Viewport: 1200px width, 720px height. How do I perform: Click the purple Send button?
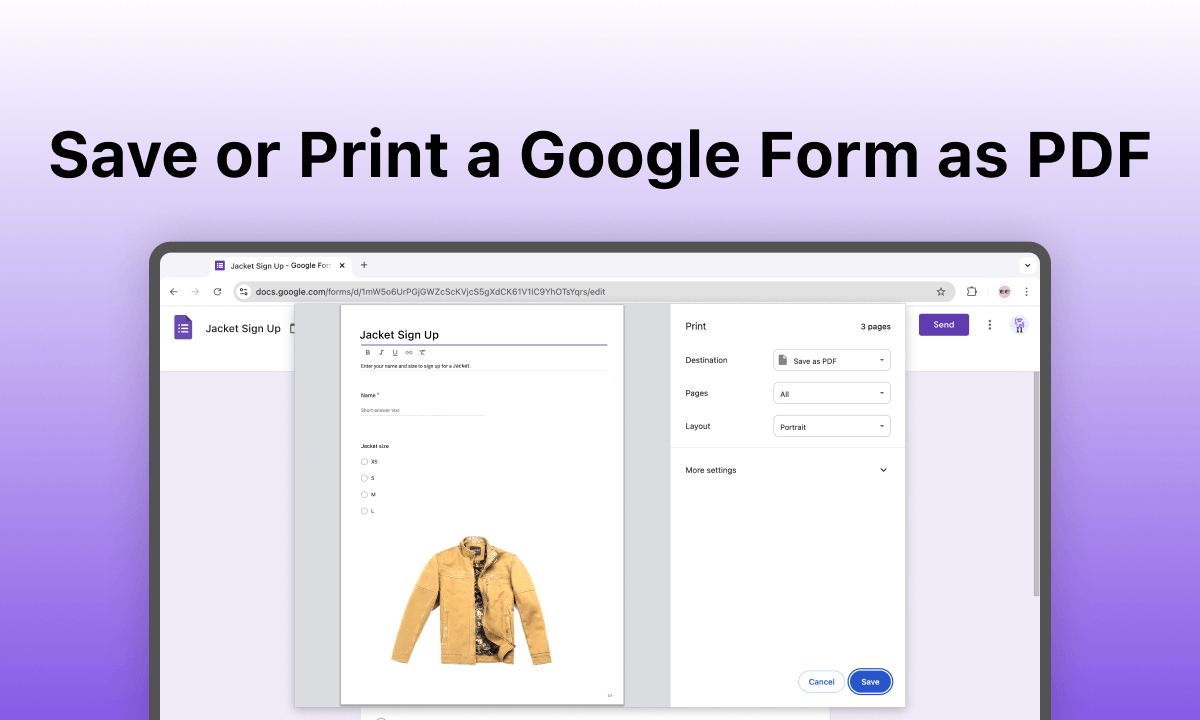(944, 325)
